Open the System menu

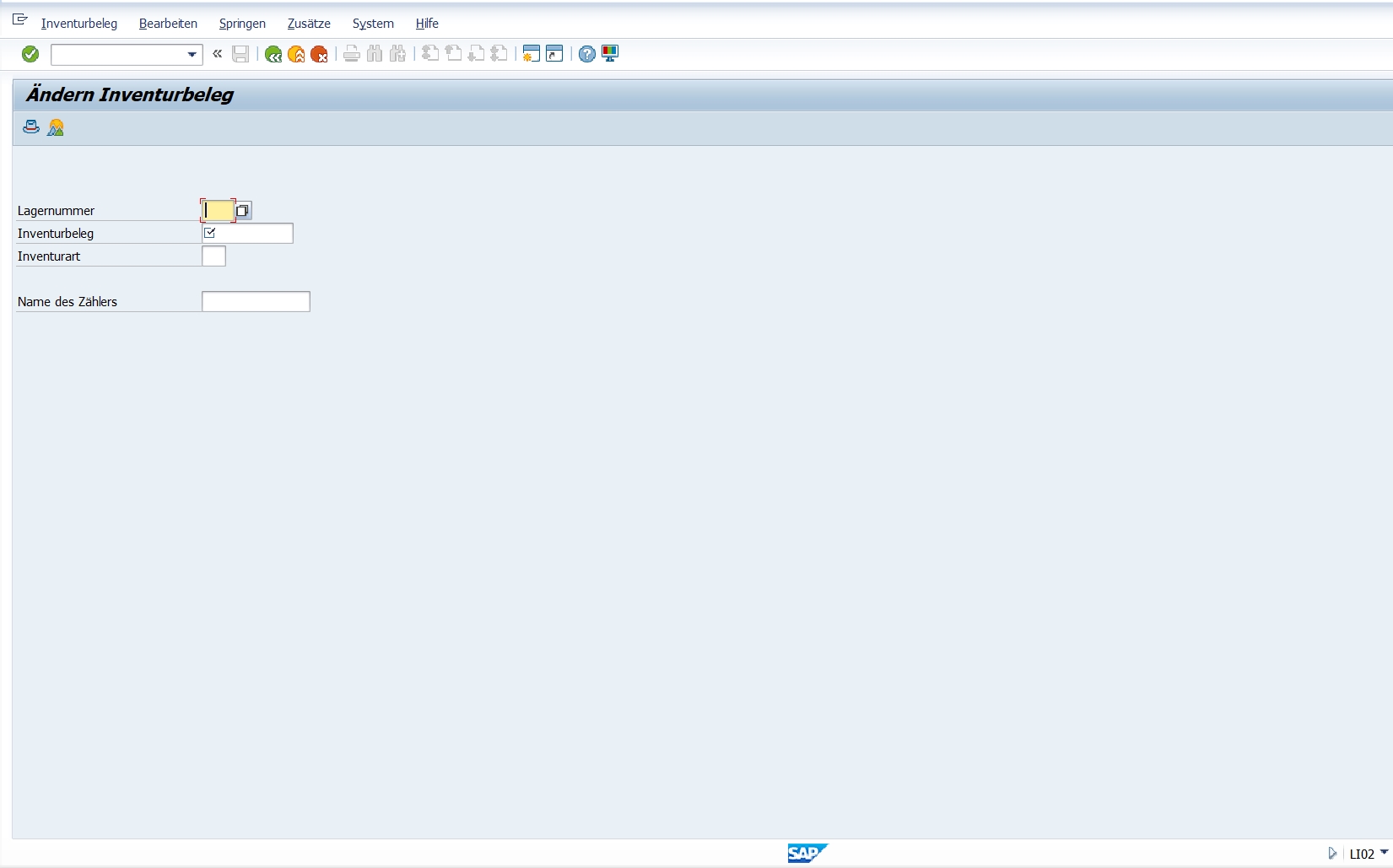click(373, 24)
